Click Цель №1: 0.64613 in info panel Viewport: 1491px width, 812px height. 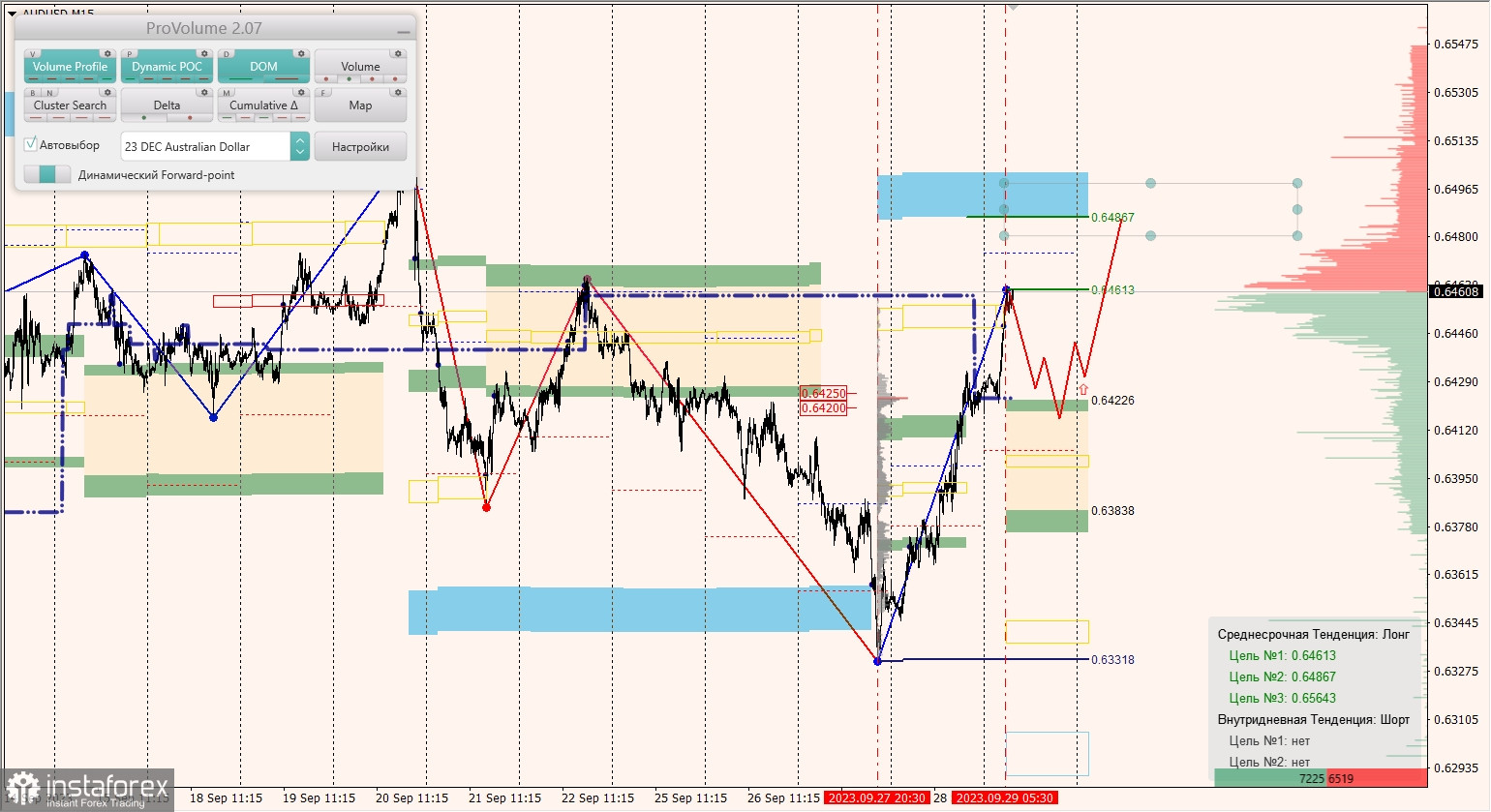(x=1282, y=656)
